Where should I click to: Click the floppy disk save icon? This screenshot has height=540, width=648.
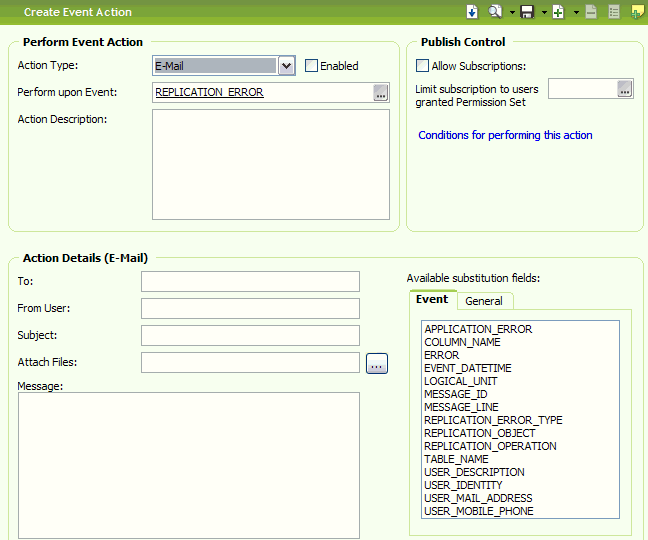pyautogui.click(x=526, y=12)
